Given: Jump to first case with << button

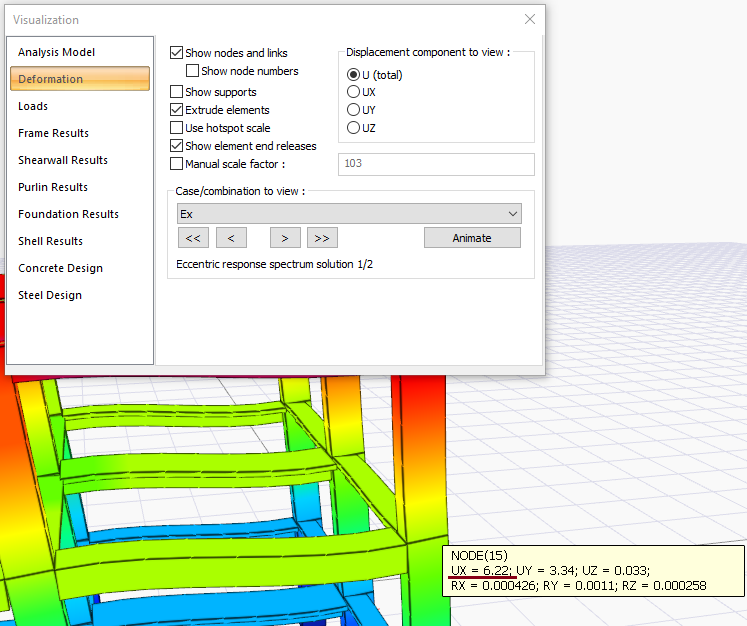Looking at the screenshot, I should [x=192, y=238].
